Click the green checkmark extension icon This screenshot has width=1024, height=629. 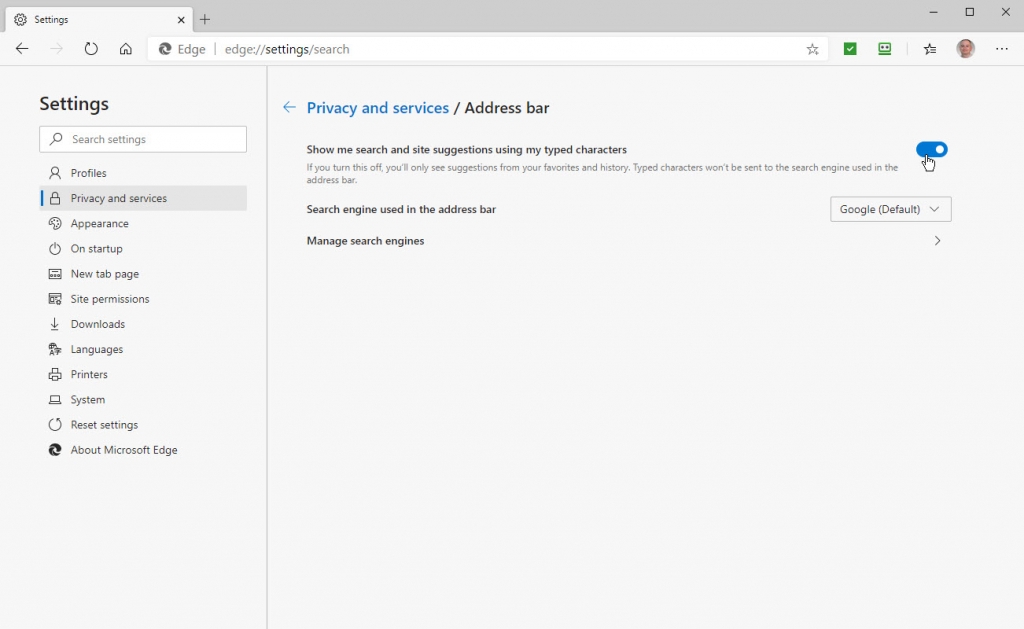pyautogui.click(x=849, y=48)
